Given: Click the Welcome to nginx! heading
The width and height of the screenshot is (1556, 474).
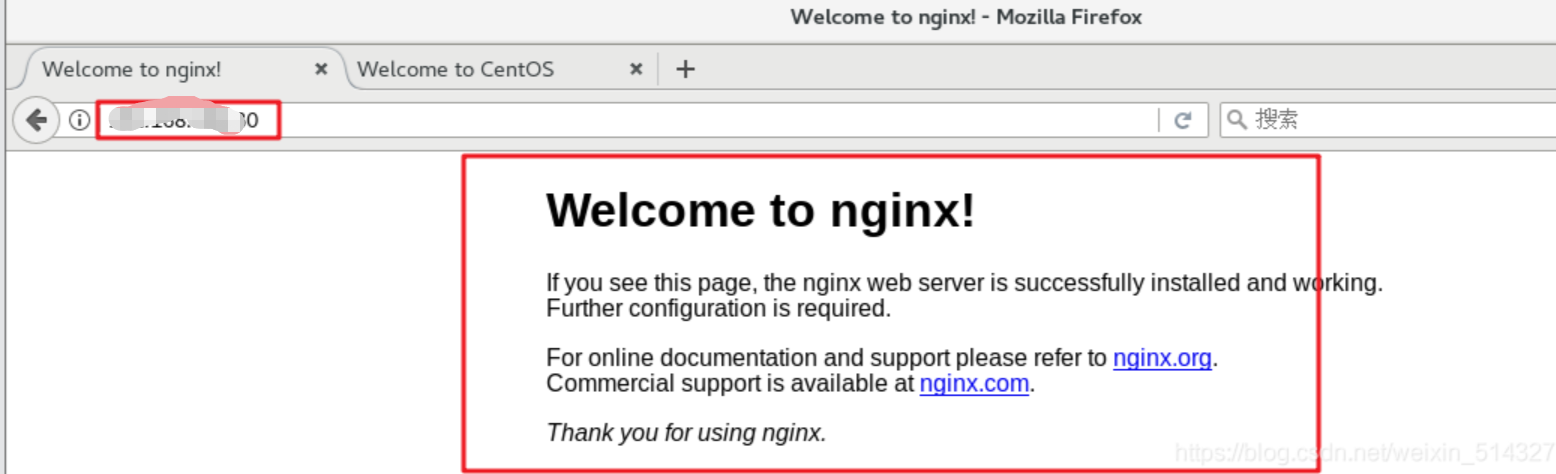Looking at the screenshot, I should pos(760,211).
